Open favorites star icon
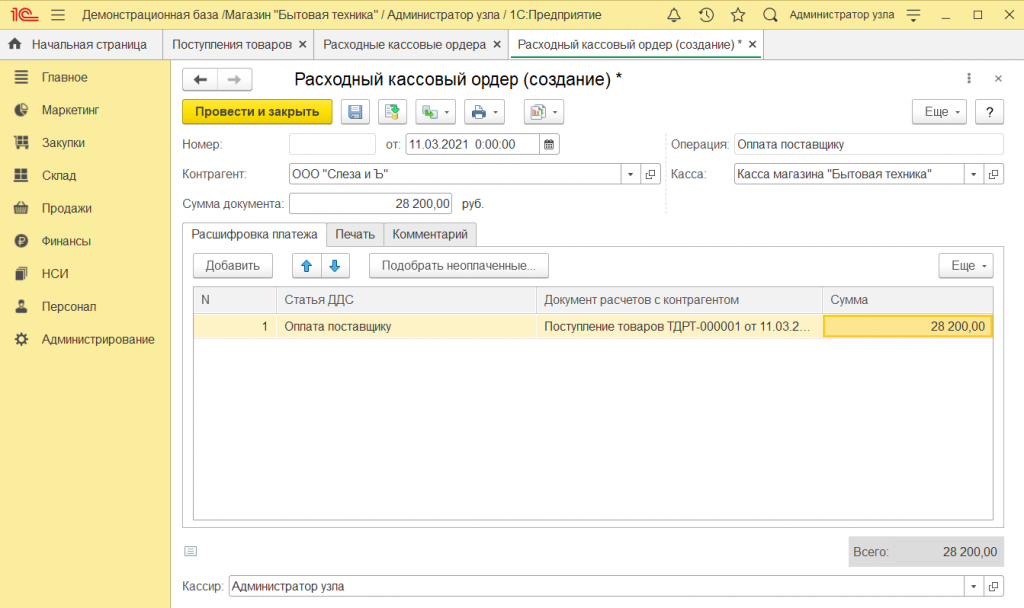The width and height of the screenshot is (1024, 608). click(x=738, y=15)
